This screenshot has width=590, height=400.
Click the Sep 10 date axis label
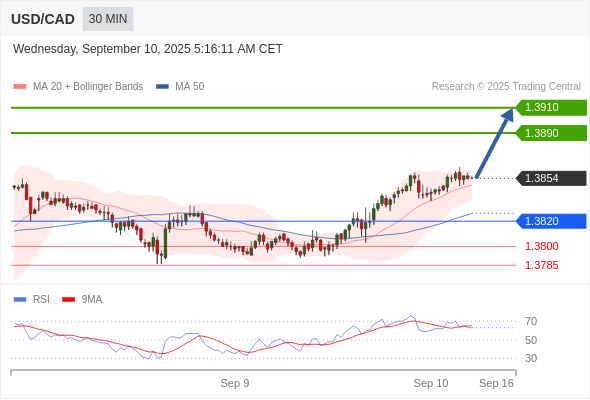pyautogui.click(x=431, y=383)
